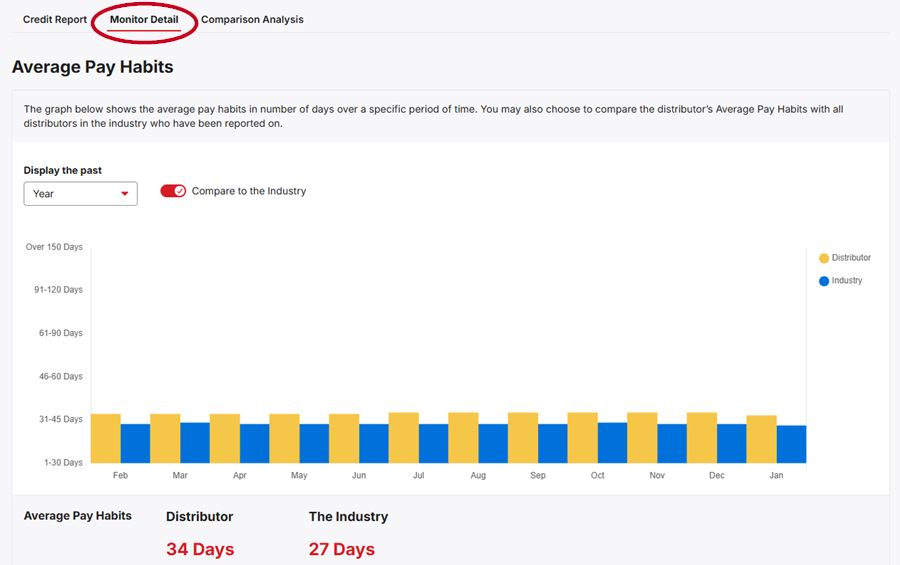This screenshot has height=565, width=900.
Task: Disable the Compare to the Industry toggle
Action: click(x=173, y=191)
